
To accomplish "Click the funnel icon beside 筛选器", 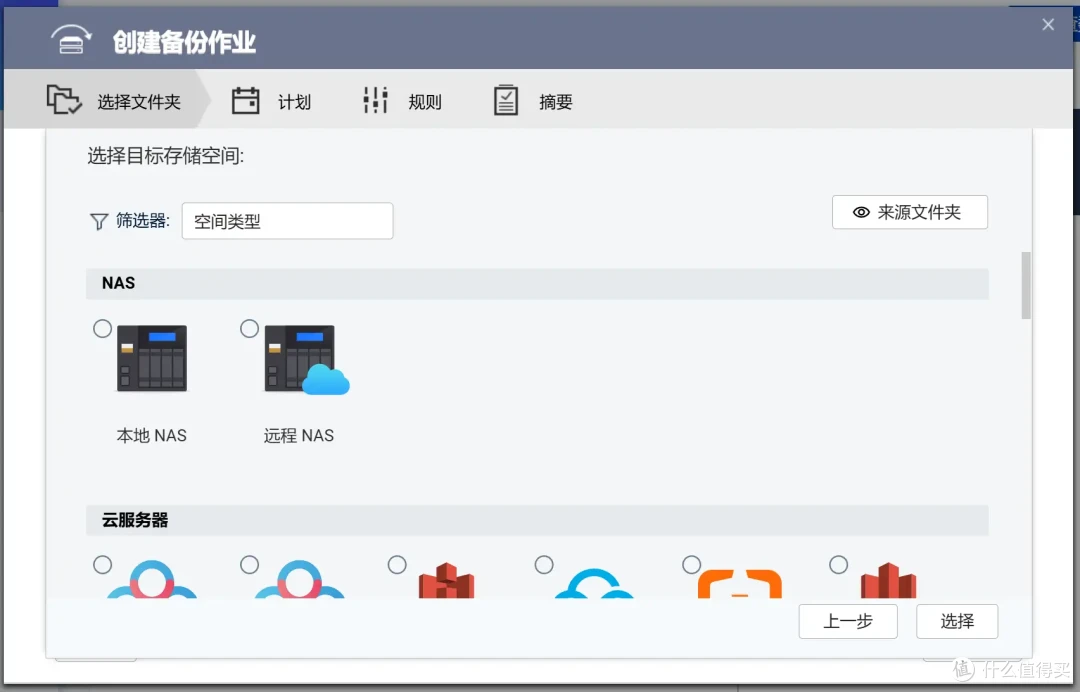I will coord(99,222).
